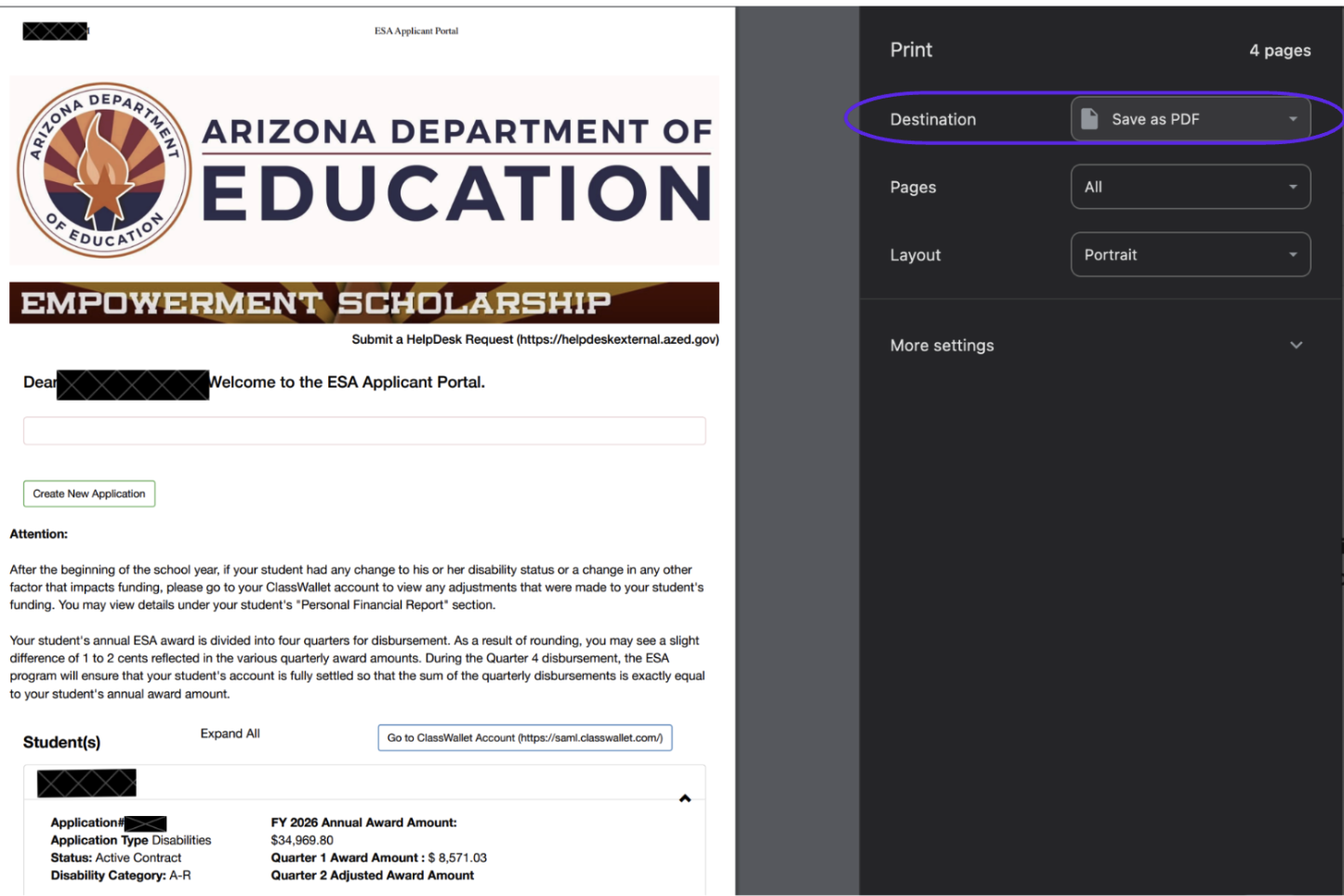Click the 'FY 2026 Annual Award Amount:' label
This screenshot has height=896, width=1344.
pyautogui.click(x=364, y=823)
